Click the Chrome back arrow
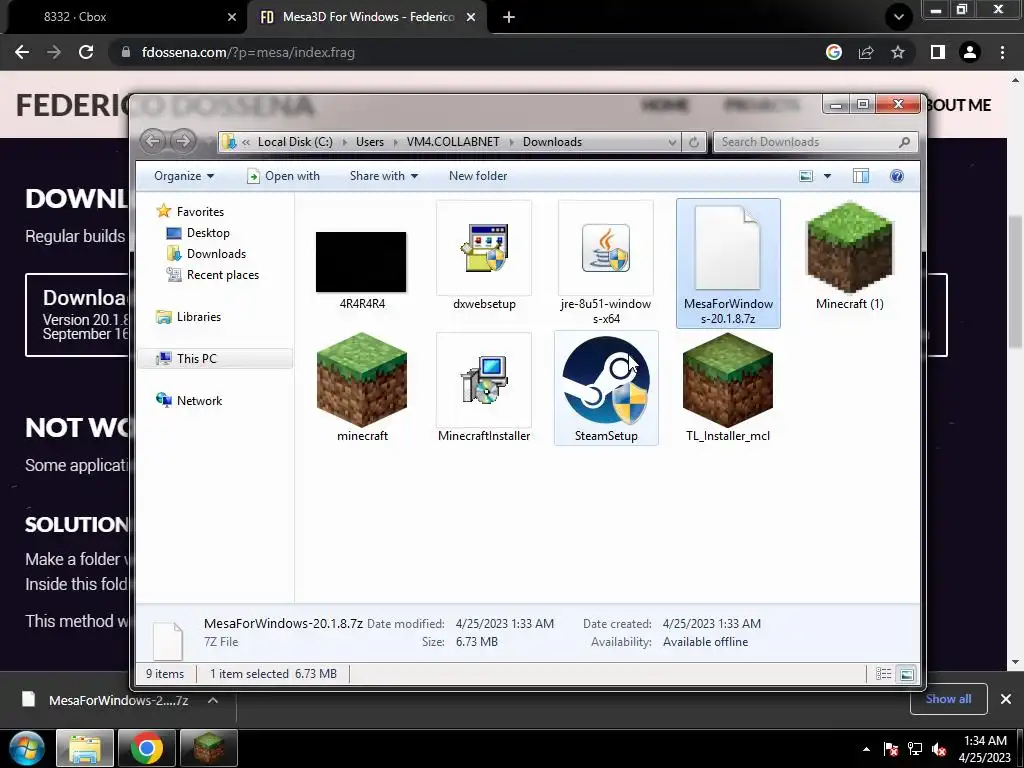The image size is (1024, 768). tap(22, 52)
